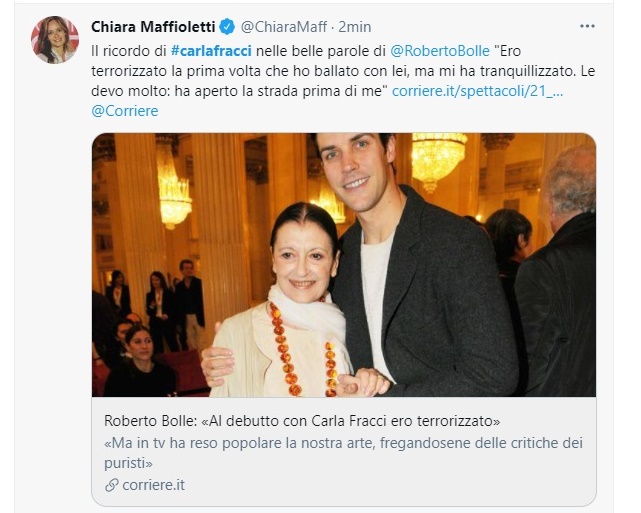
Task: Click the link chain icon beside corriere.it
Action: point(112,485)
